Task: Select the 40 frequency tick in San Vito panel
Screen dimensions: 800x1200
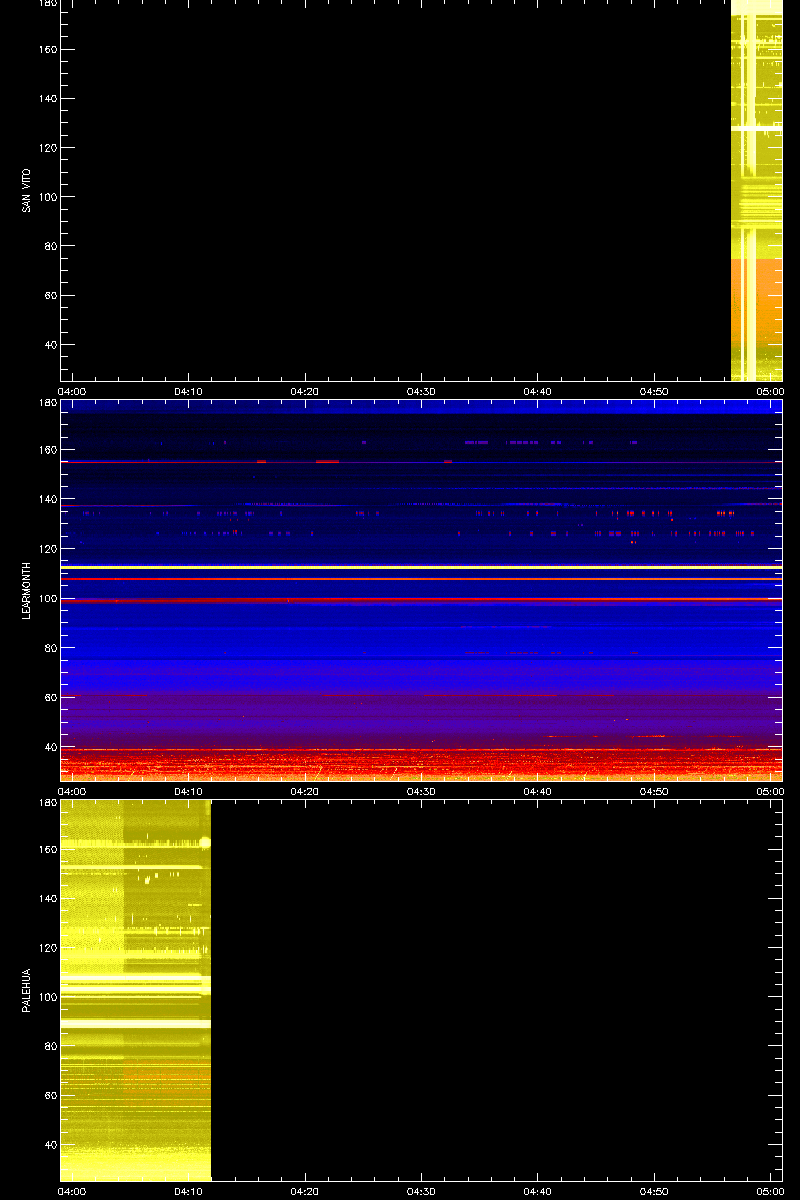Action: click(x=50, y=345)
